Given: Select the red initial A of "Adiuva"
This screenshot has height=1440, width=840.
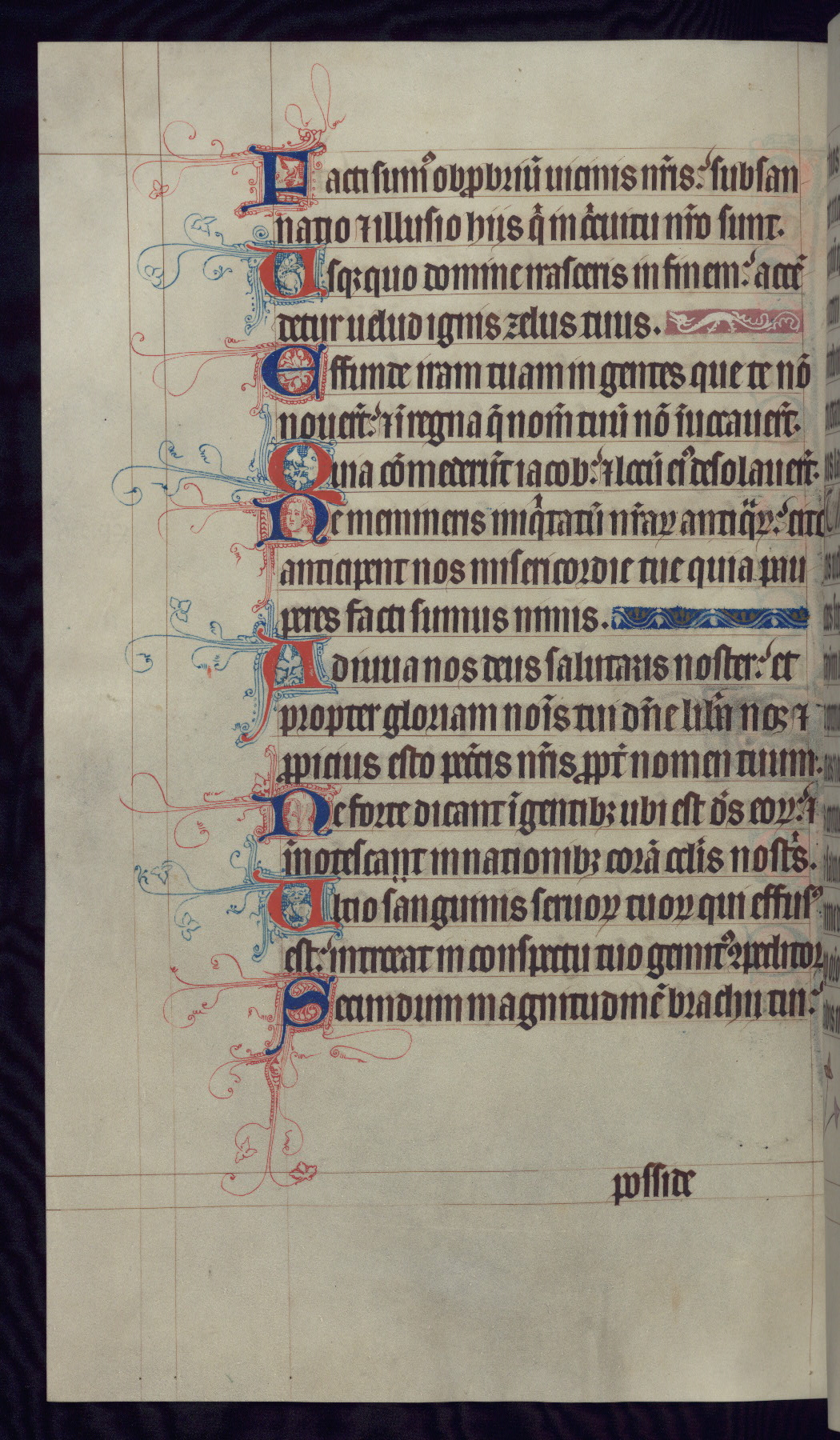Looking at the screenshot, I should pos(294,662).
